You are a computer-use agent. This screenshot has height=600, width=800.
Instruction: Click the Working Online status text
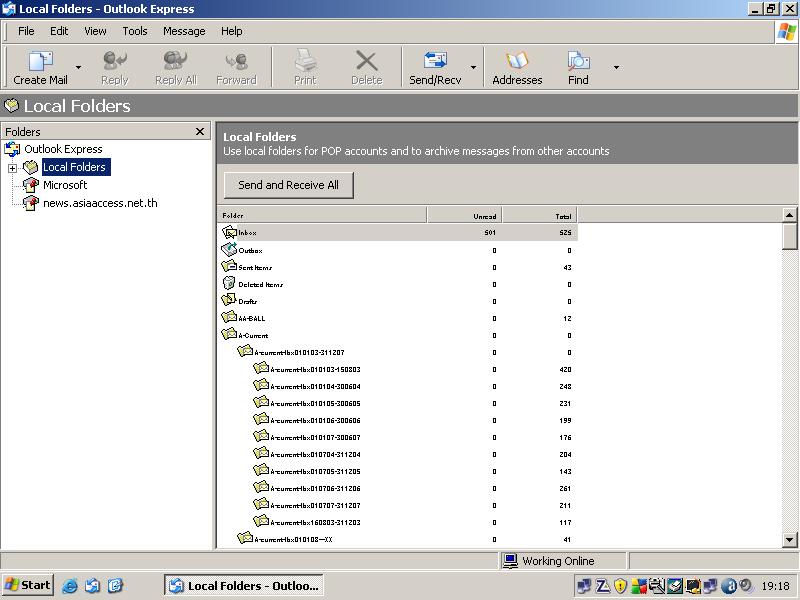coord(558,561)
